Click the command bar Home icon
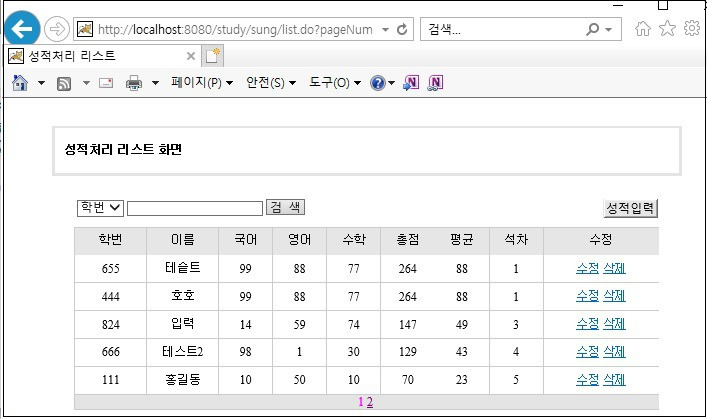707x419 pixels. coord(20,83)
